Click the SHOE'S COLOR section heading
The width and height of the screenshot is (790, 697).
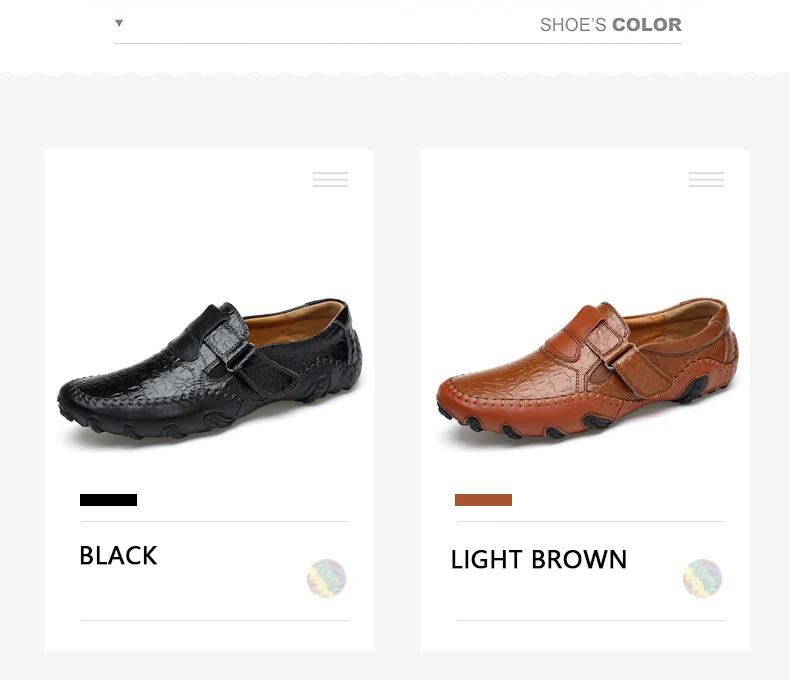[610, 25]
